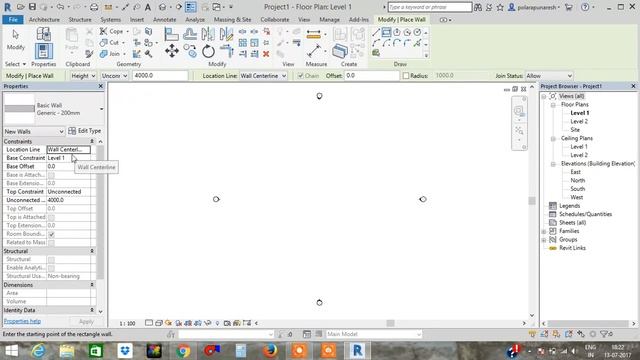Open Type Properties icon above Properties
Image resolution: width=640 pixels, height=360 pixels.
[x=43, y=34]
